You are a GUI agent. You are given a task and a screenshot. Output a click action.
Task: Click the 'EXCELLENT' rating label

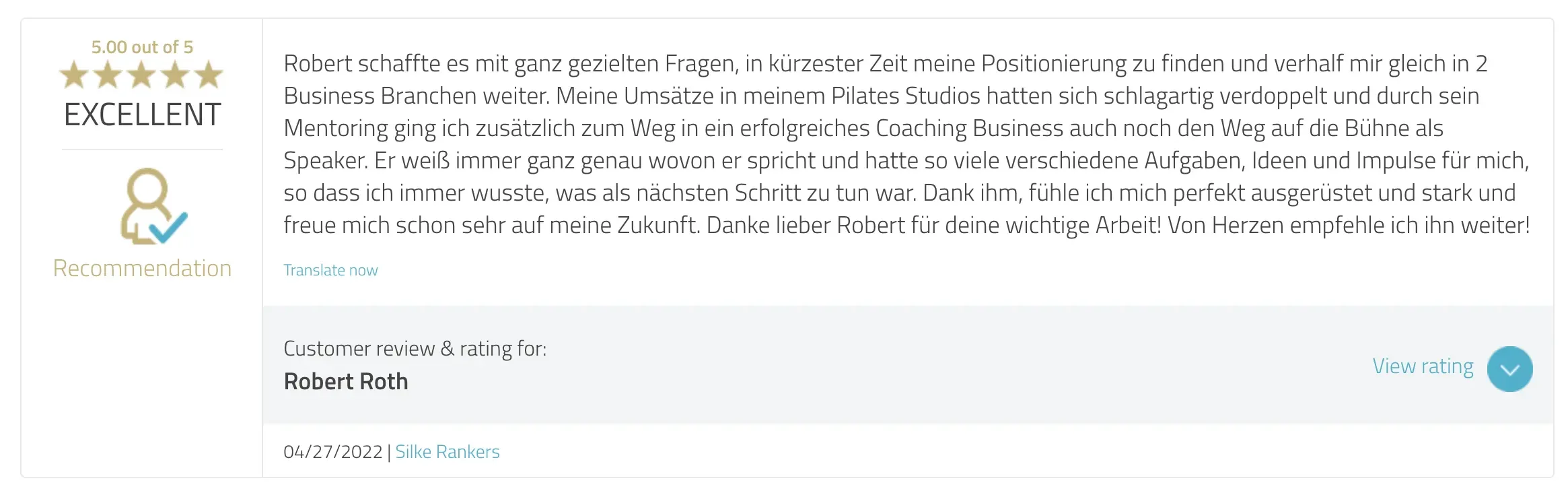point(142,114)
